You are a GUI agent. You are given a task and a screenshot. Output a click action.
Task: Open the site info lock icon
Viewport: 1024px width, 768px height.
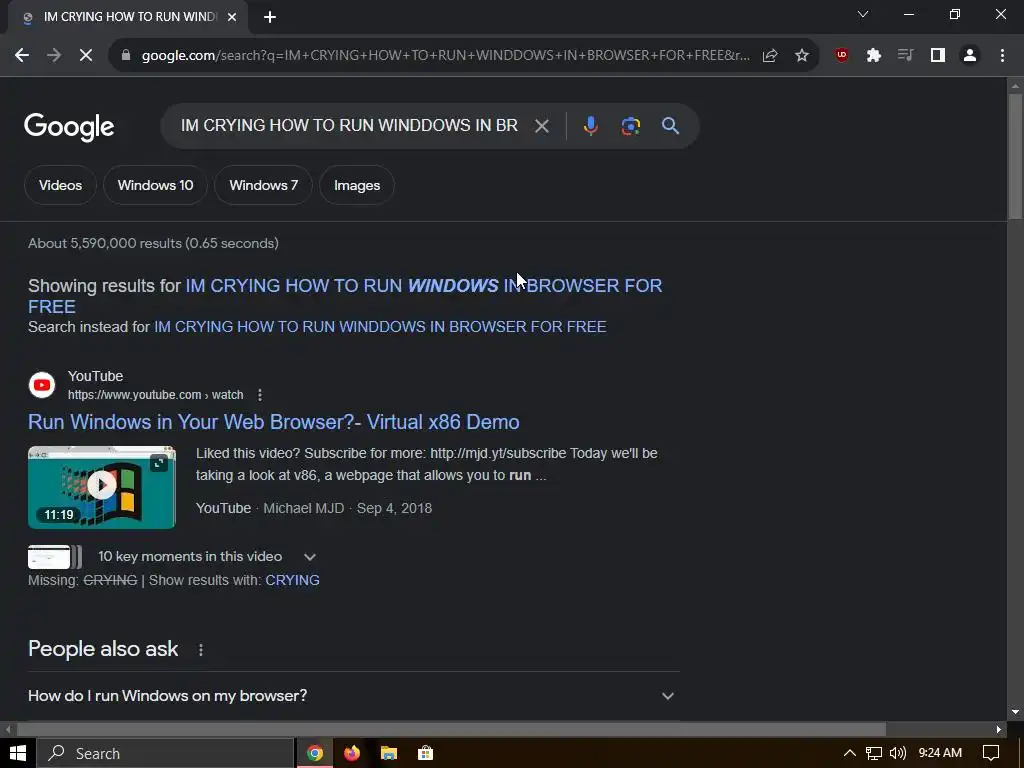coord(126,56)
